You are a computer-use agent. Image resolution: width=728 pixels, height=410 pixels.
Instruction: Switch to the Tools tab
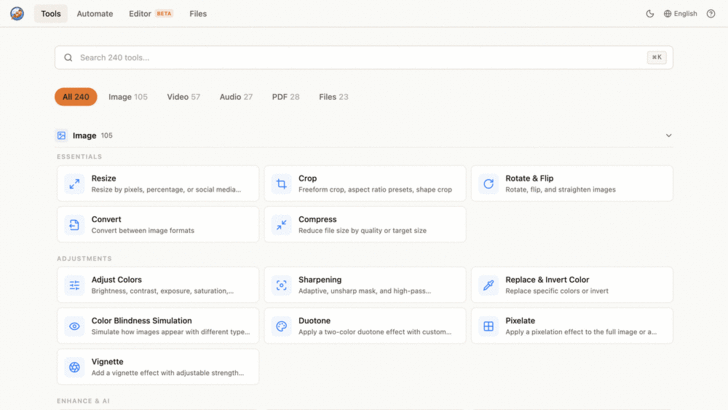pyautogui.click(x=51, y=14)
